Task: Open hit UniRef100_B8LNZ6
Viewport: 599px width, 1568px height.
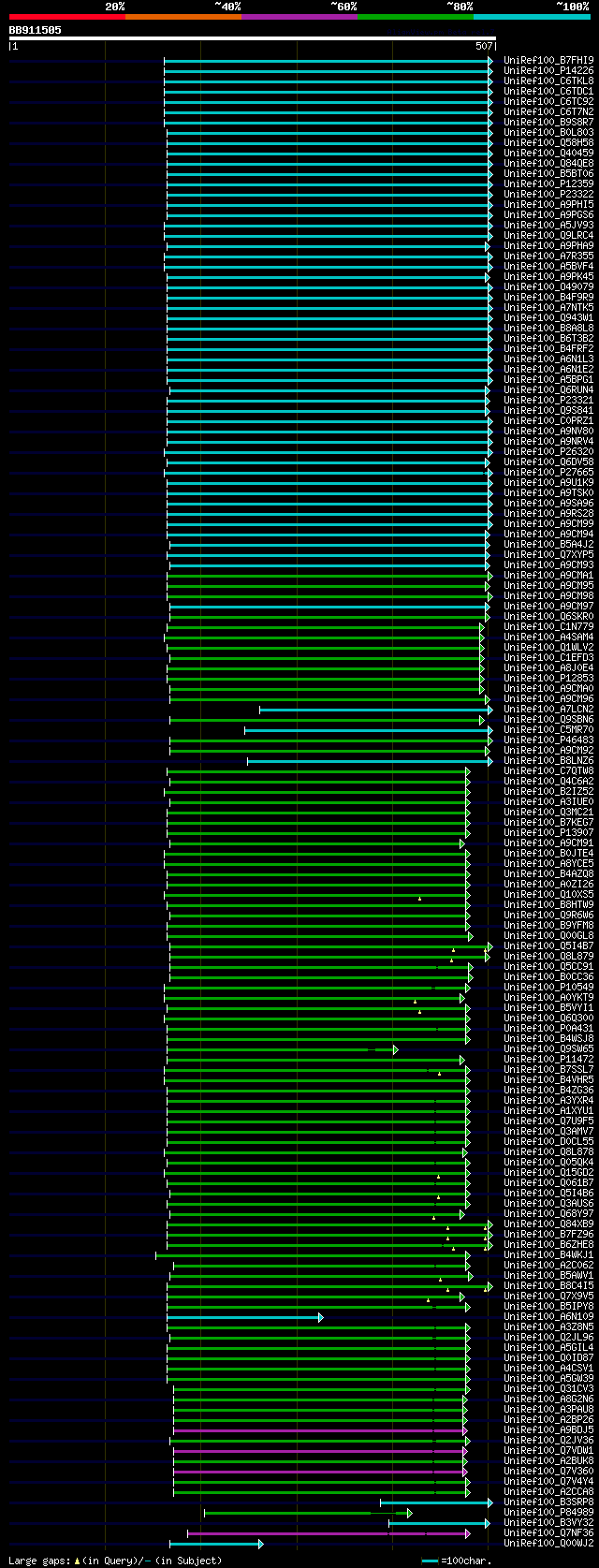Action: pos(548,760)
